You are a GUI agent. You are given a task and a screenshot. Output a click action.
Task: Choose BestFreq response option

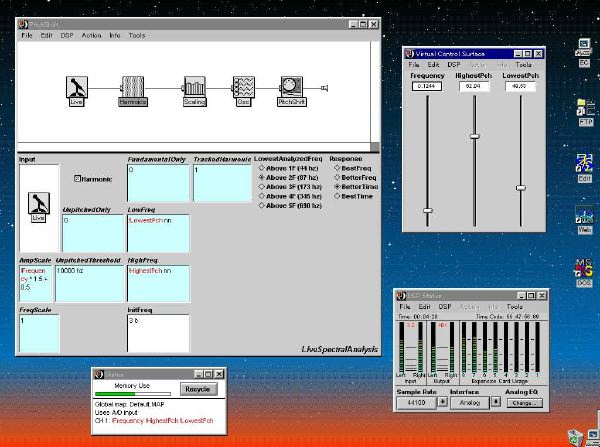pyautogui.click(x=335, y=168)
